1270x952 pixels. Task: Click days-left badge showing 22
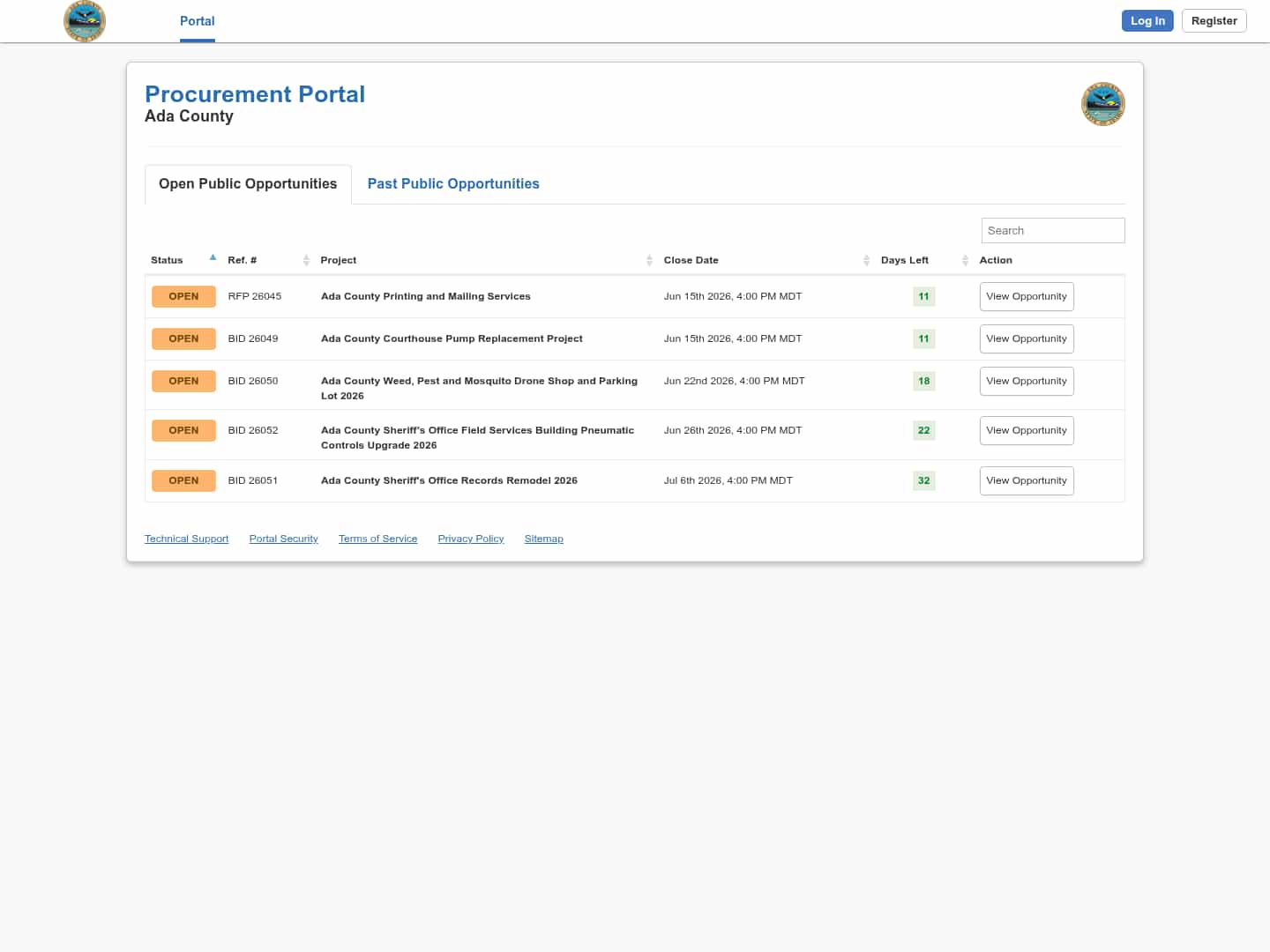coord(923,430)
